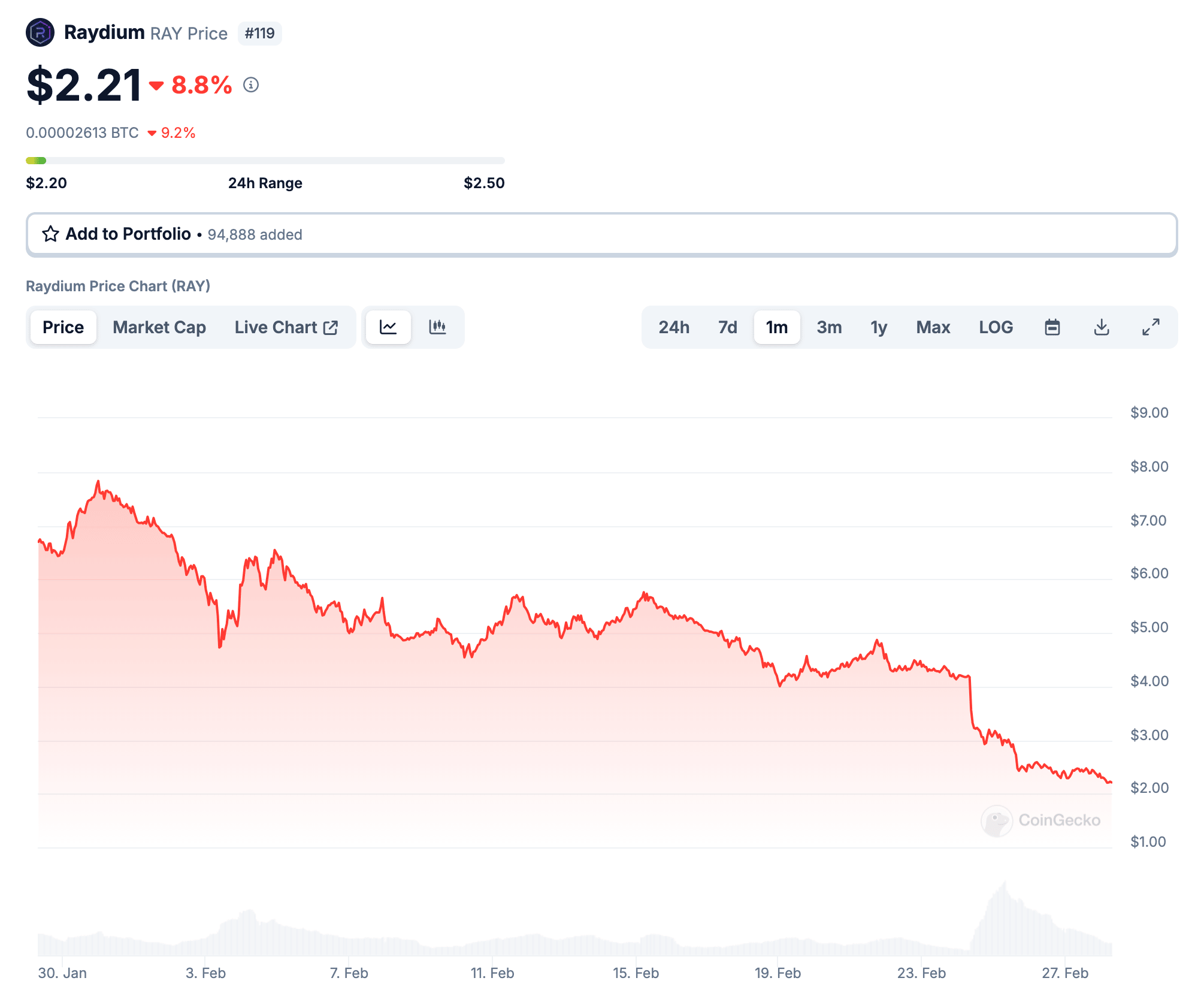Viewport: 1204px width, 1002px height.
Task: Switch to line chart view icon
Action: tap(388, 327)
